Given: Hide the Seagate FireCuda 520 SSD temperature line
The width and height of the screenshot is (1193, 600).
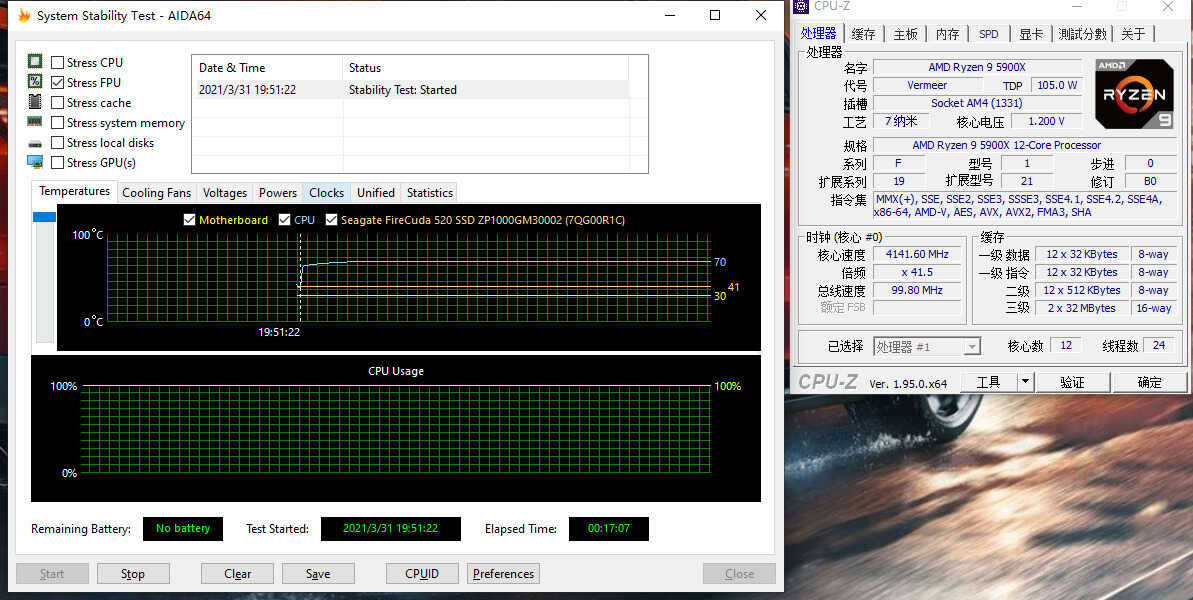Looking at the screenshot, I should (331, 220).
